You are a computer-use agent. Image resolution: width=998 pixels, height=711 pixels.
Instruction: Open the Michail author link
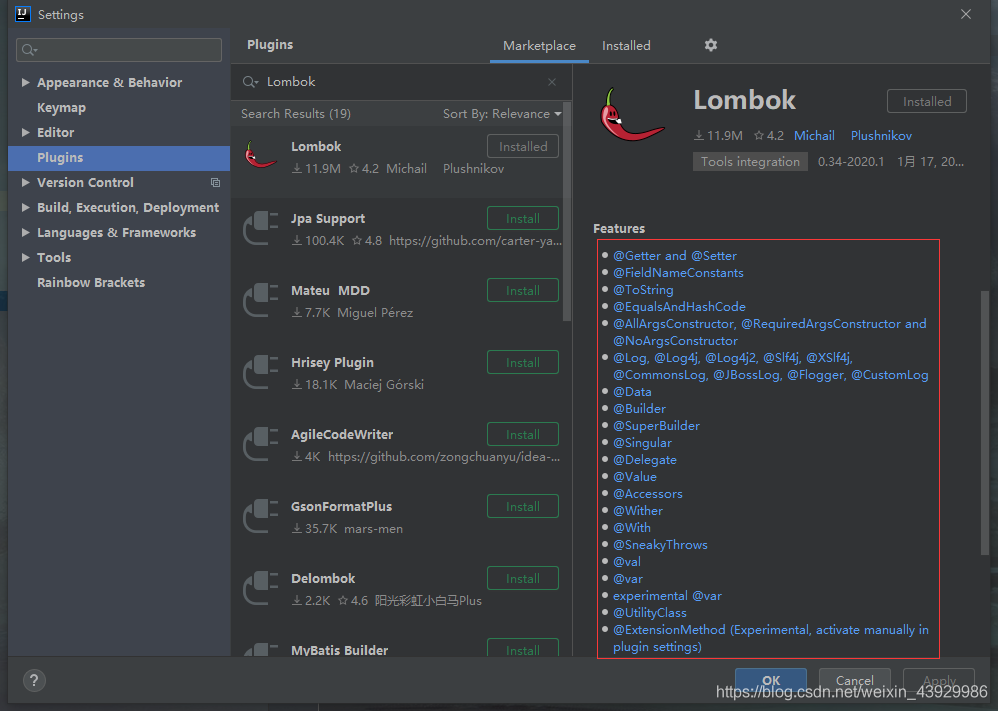pyautogui.click(x=814, y=136)
